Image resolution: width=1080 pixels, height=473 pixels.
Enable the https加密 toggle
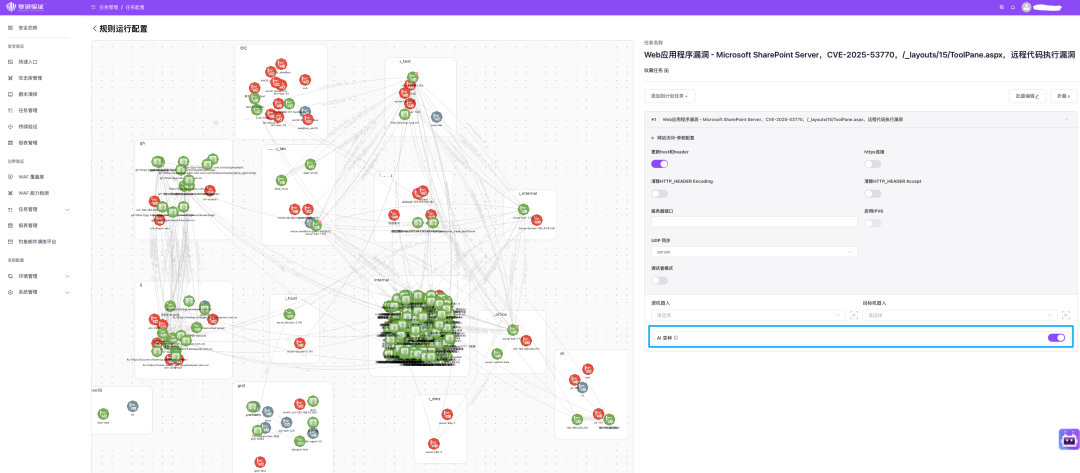point(873,163)
